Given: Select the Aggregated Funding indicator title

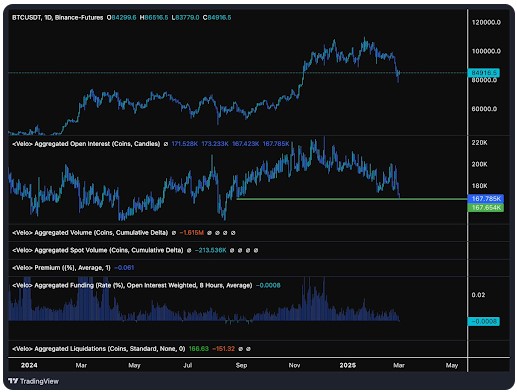Looking at the screenshot, I should click(132, 285).
